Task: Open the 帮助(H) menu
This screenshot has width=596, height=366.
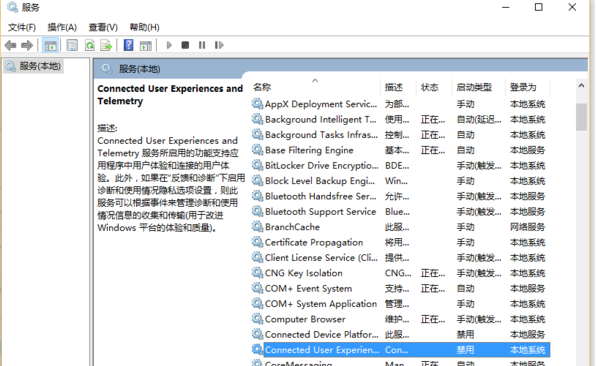Action: click(x=144, y=27)
